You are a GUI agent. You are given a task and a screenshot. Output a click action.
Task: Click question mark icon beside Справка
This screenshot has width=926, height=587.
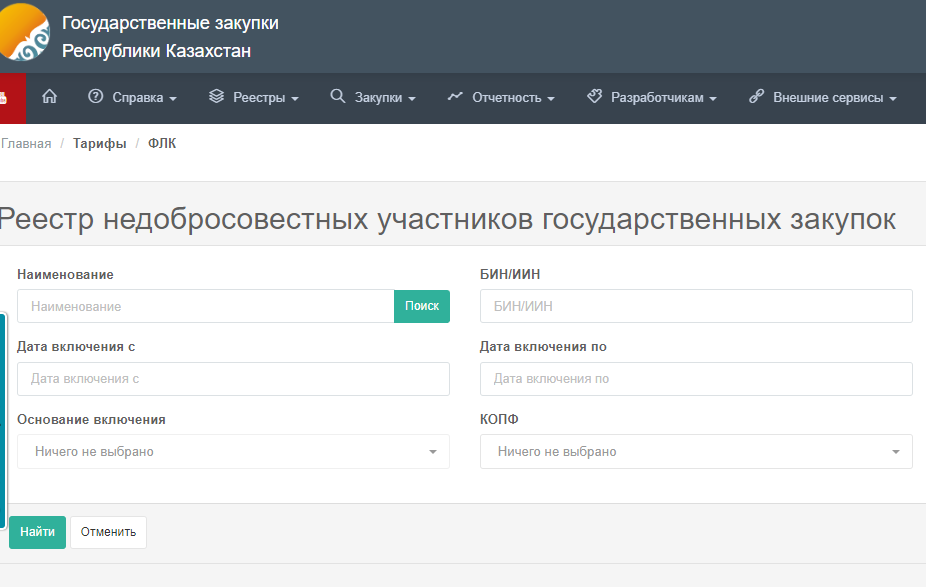(96, 98)
